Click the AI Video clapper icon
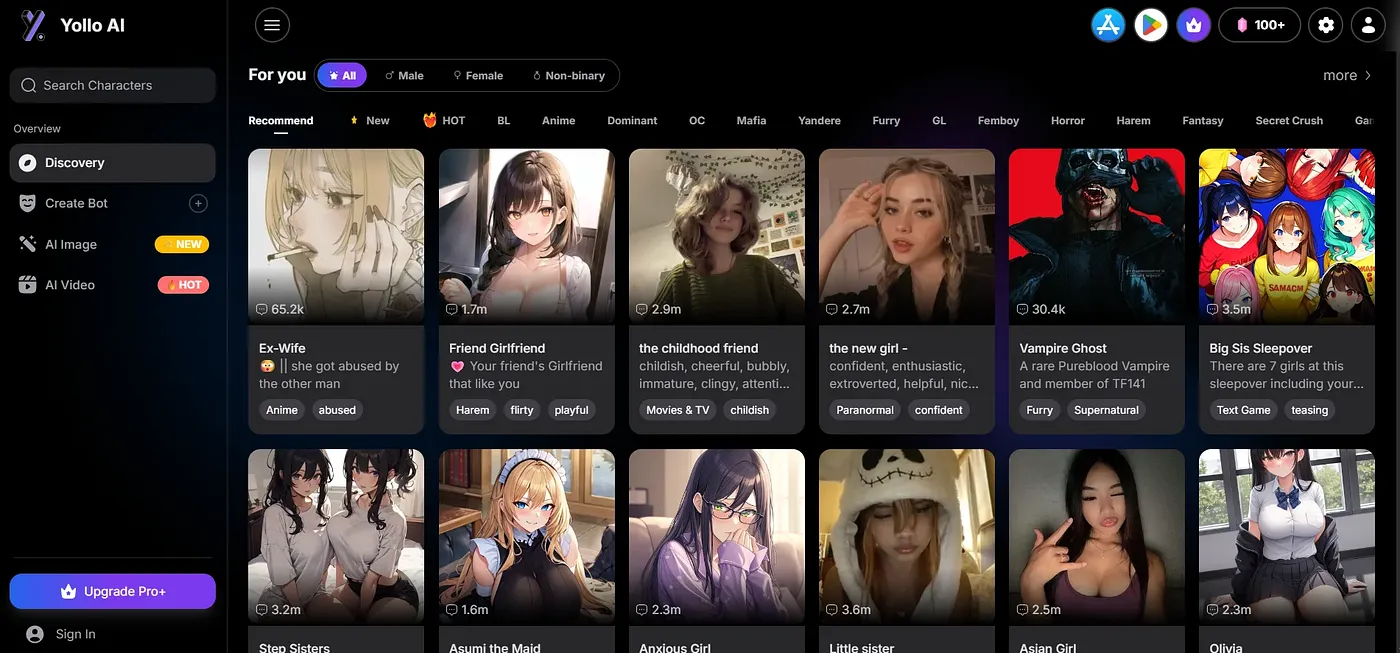The width and height of the screenshot is (1400, 653). pos(28,285)
